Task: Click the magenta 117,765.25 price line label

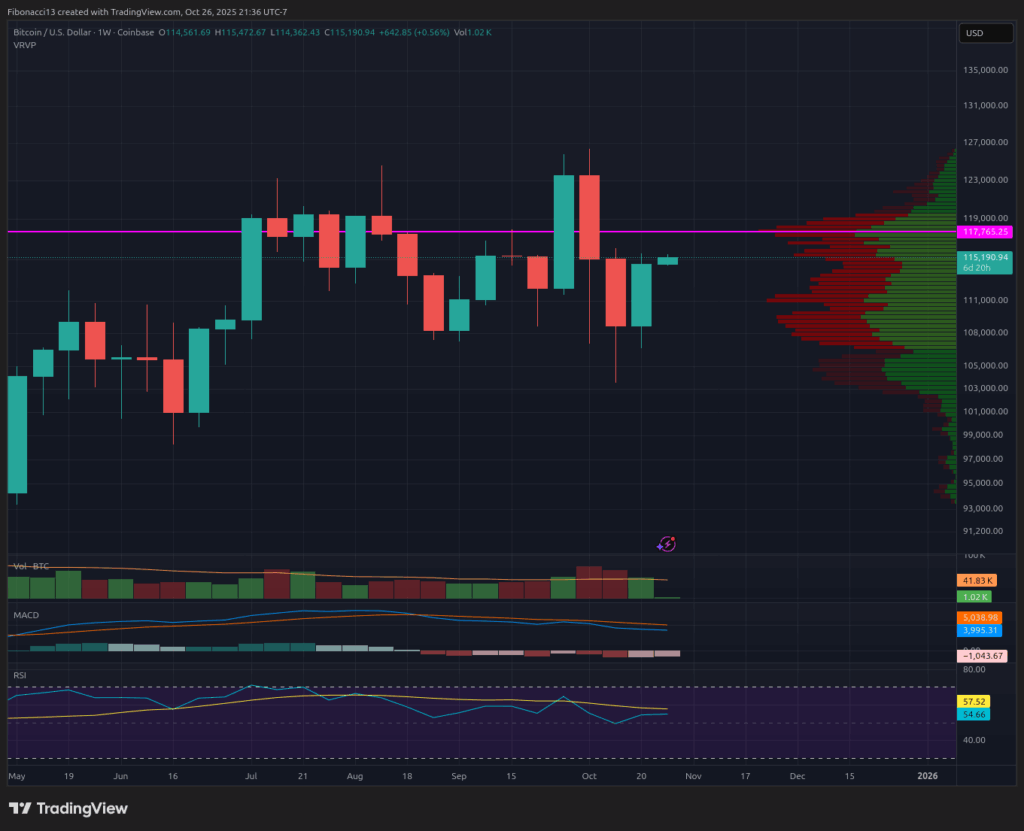Action: (984, 231)
